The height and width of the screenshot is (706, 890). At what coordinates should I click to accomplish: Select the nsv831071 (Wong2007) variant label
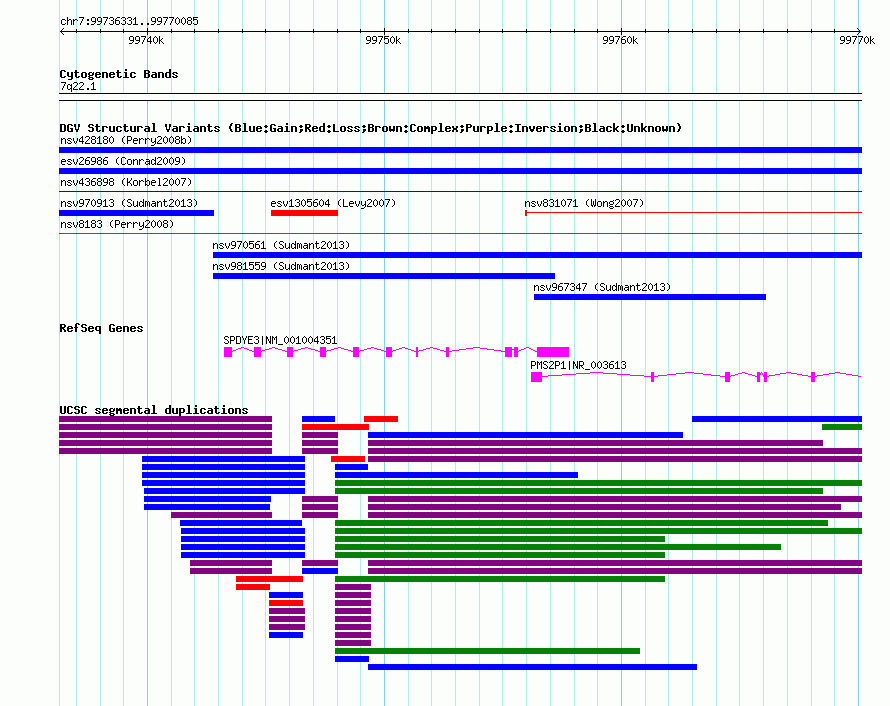(x=584, y=203)
